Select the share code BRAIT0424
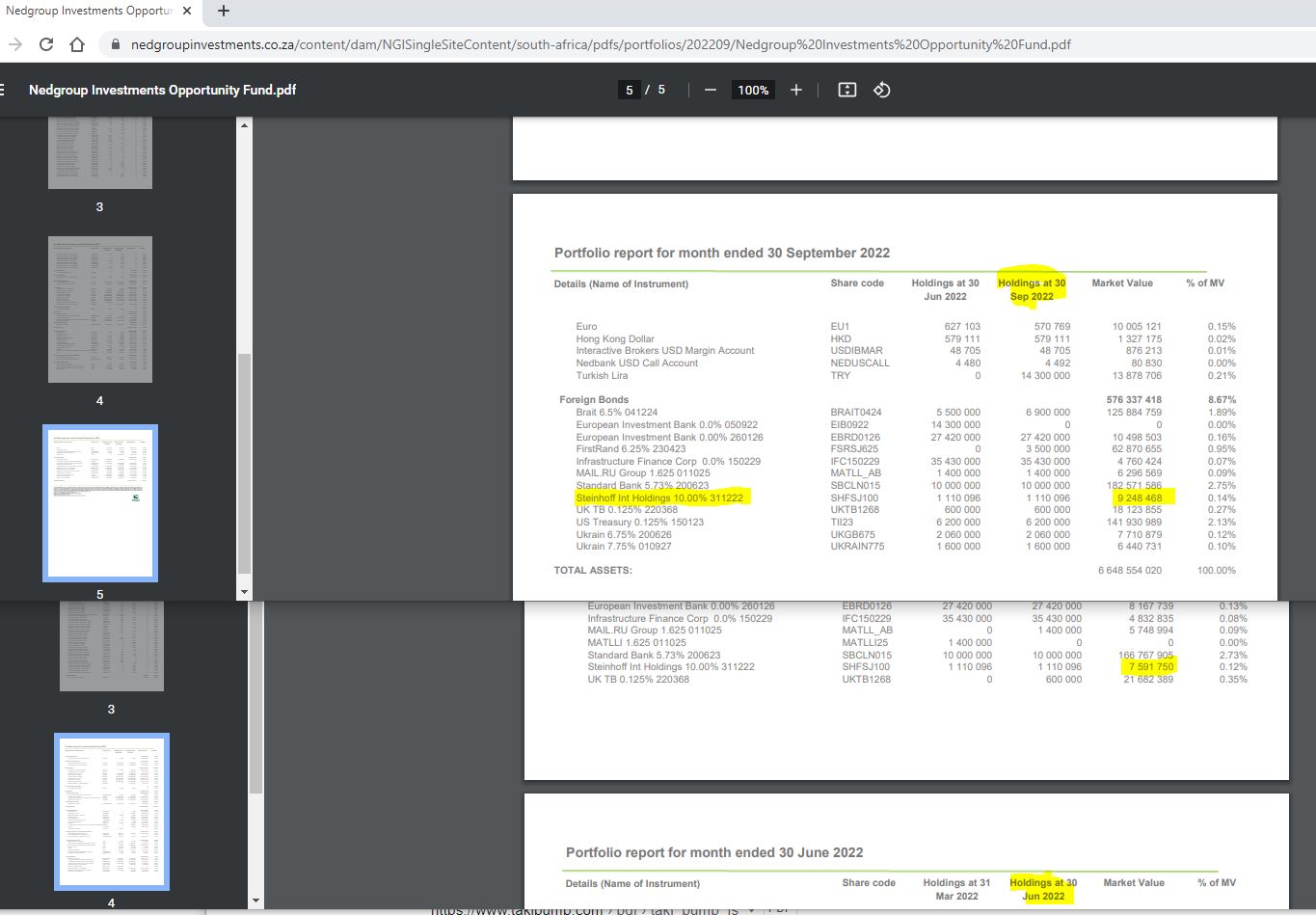The height and width of the screenshot is (915, 1316). coord(856,412)
